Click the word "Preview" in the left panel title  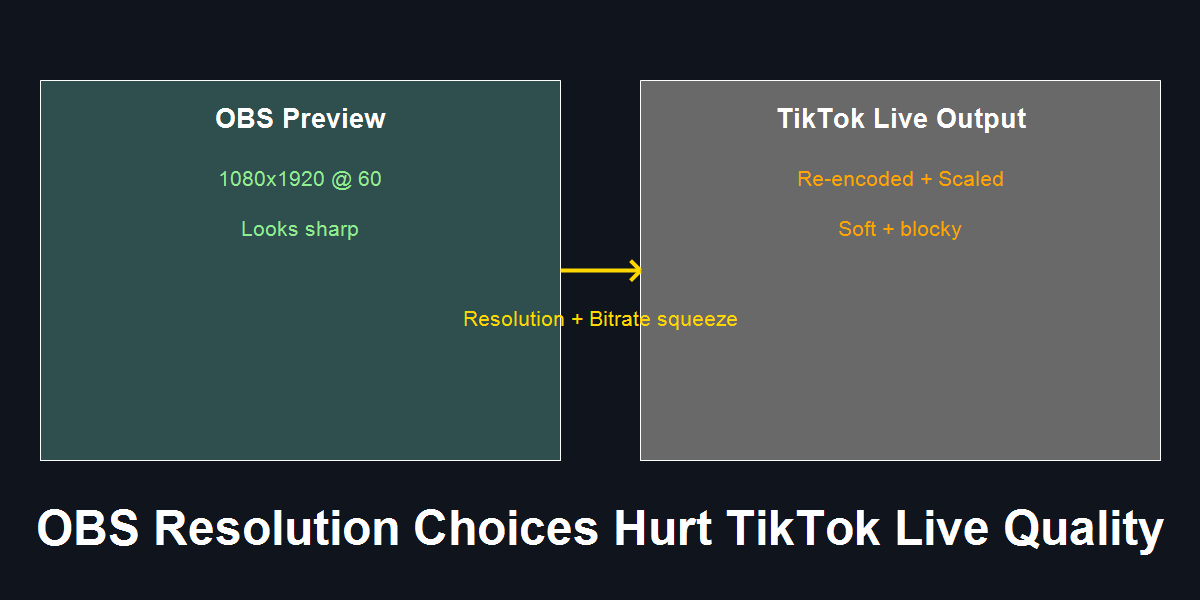point(333,119)
